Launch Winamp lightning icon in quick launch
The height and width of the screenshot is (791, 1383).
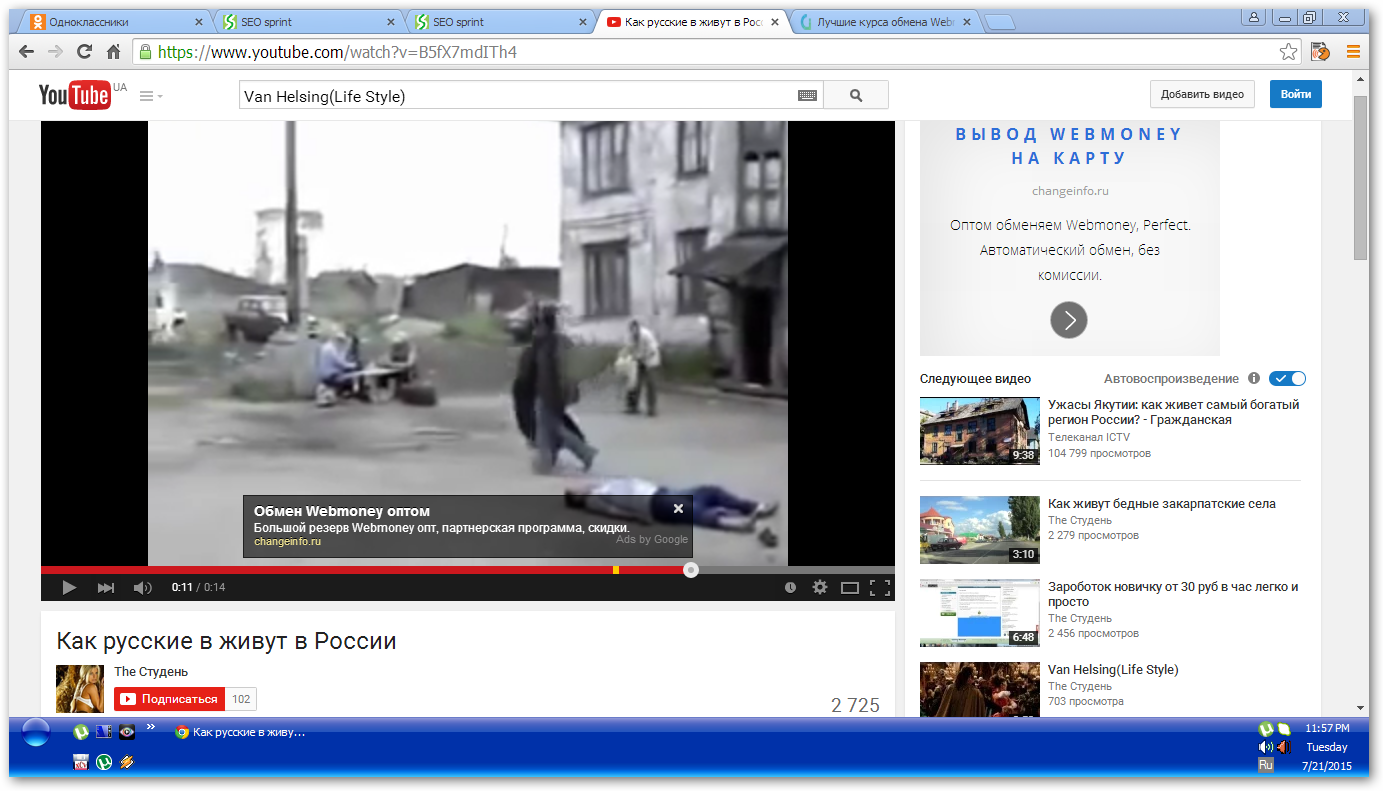(x=127, y=762)
